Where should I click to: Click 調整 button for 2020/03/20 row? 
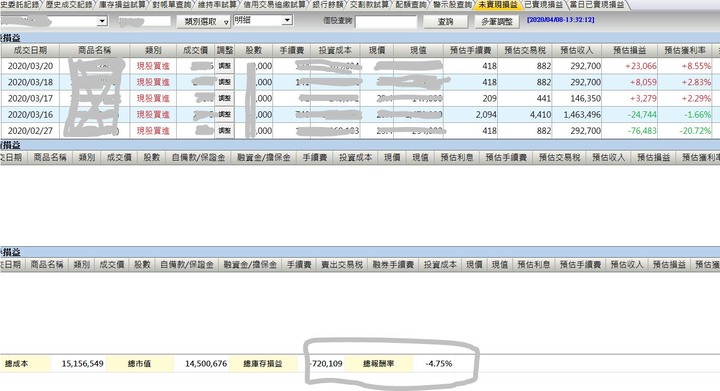coord(225,66)
